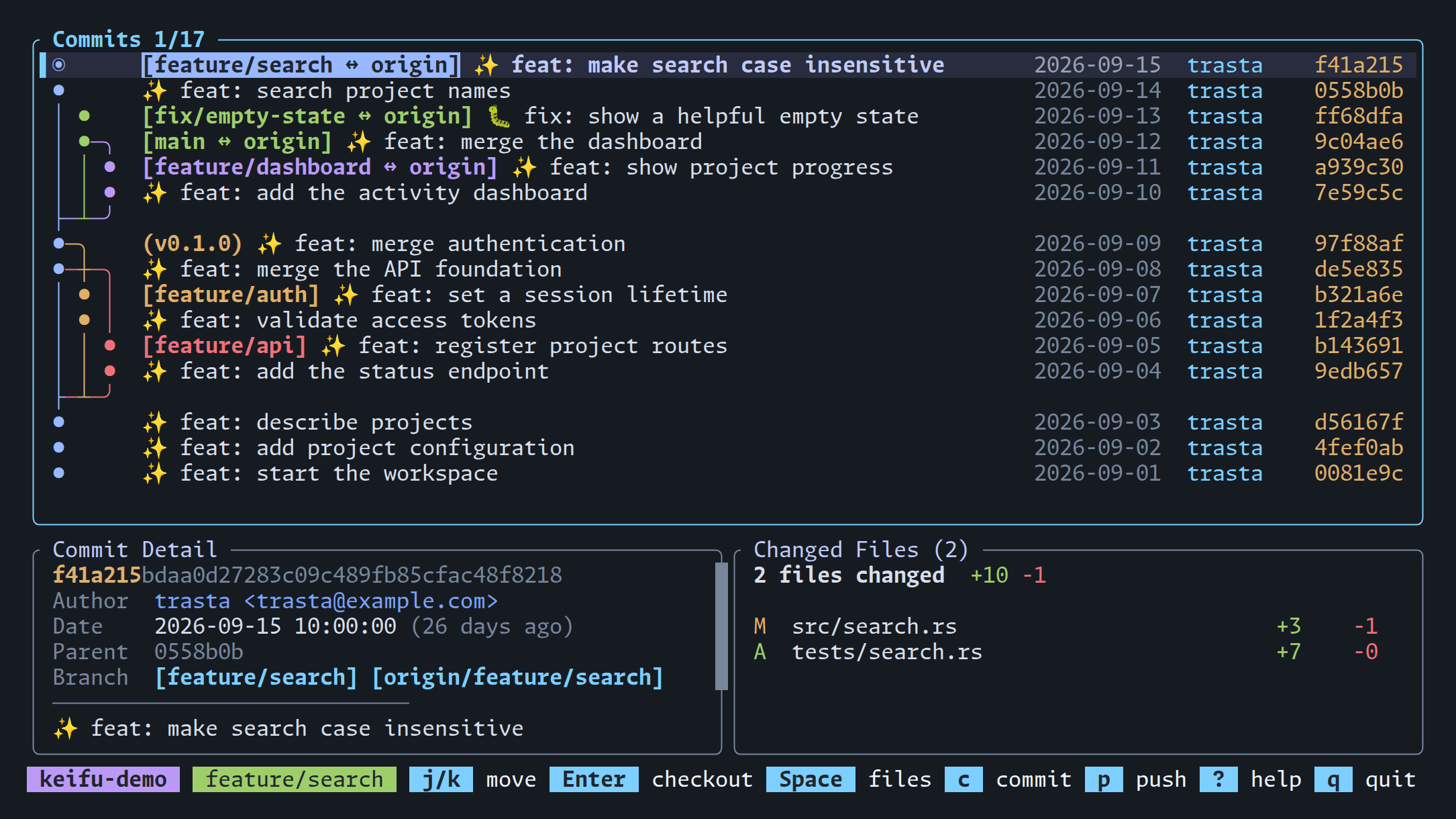Click the v0.1.0 tag label
The width and height of the screenshot is (1456, 819).
pyautogui.click(x=193, y=244)
